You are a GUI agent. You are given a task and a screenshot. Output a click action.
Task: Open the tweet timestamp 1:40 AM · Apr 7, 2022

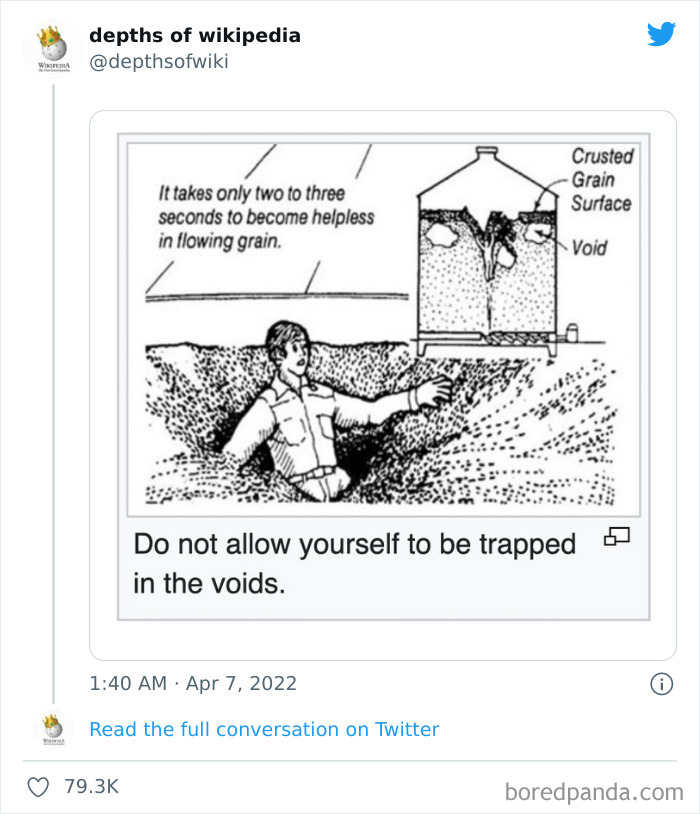coord(193,684)
